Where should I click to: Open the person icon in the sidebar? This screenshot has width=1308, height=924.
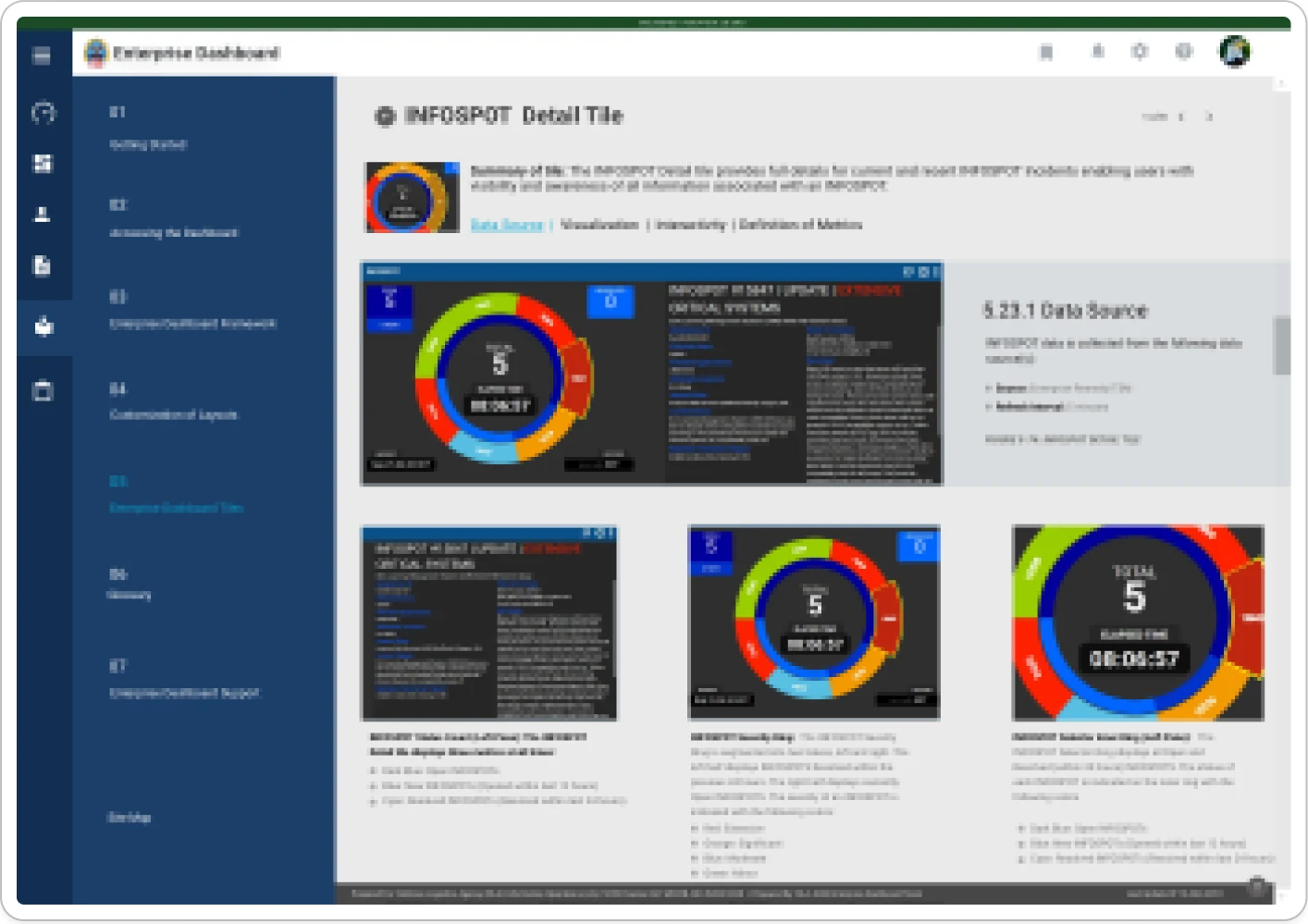(43, 215)
